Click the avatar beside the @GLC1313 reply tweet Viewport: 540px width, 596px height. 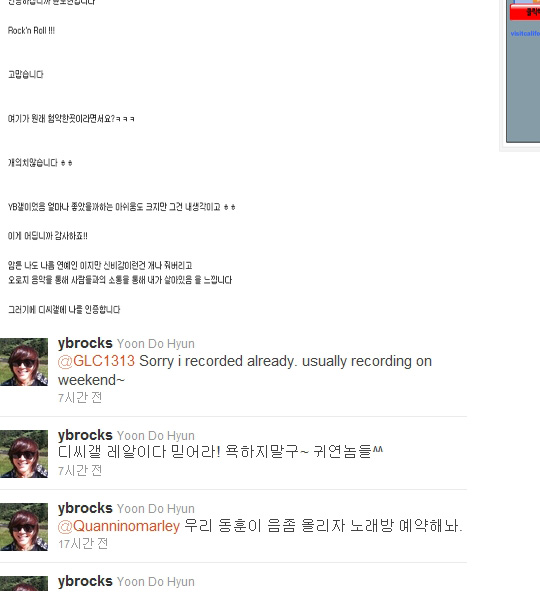click(24, 362)
